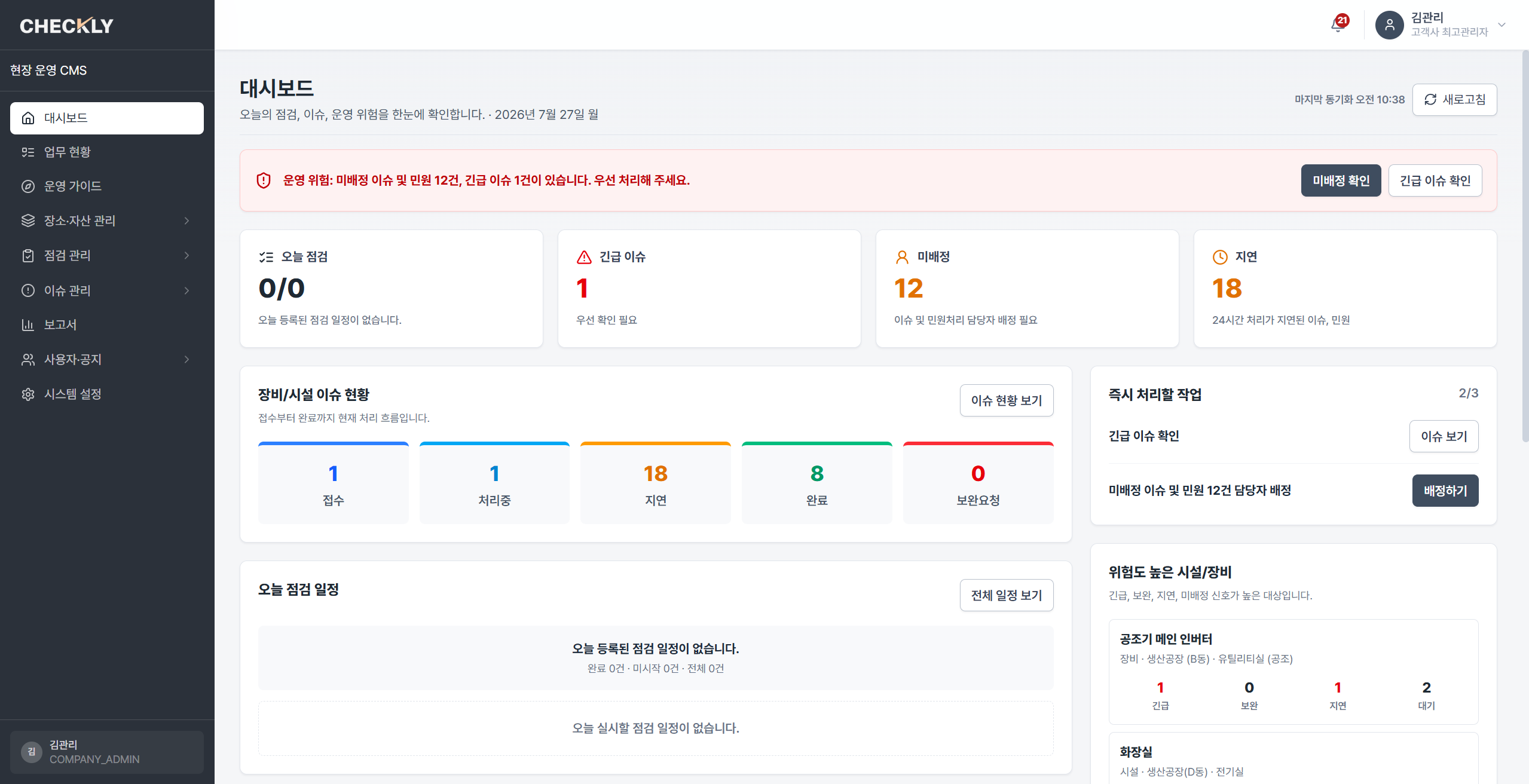Viewport: 1529px width, 784px height.
Task: Click the clipboard icon beside 점검 관리
Action: [28, 256]
